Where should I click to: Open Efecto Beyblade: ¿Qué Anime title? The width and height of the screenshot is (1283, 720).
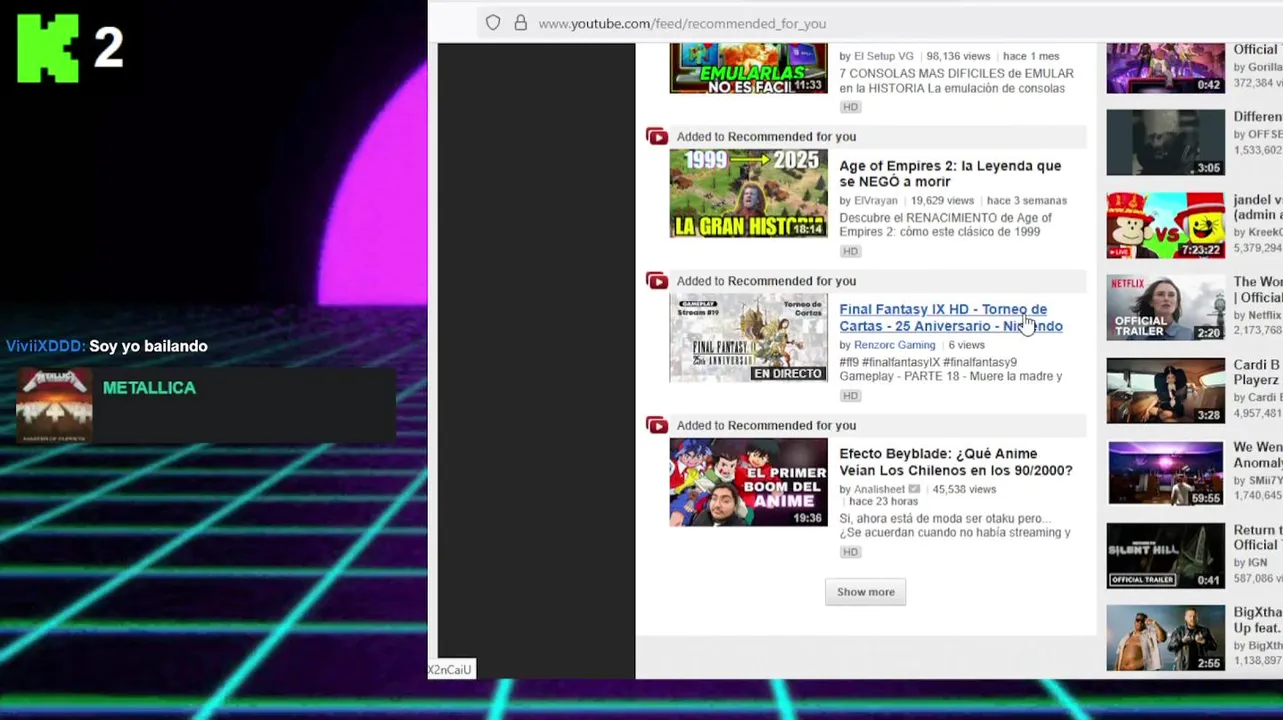click(955, 462)
